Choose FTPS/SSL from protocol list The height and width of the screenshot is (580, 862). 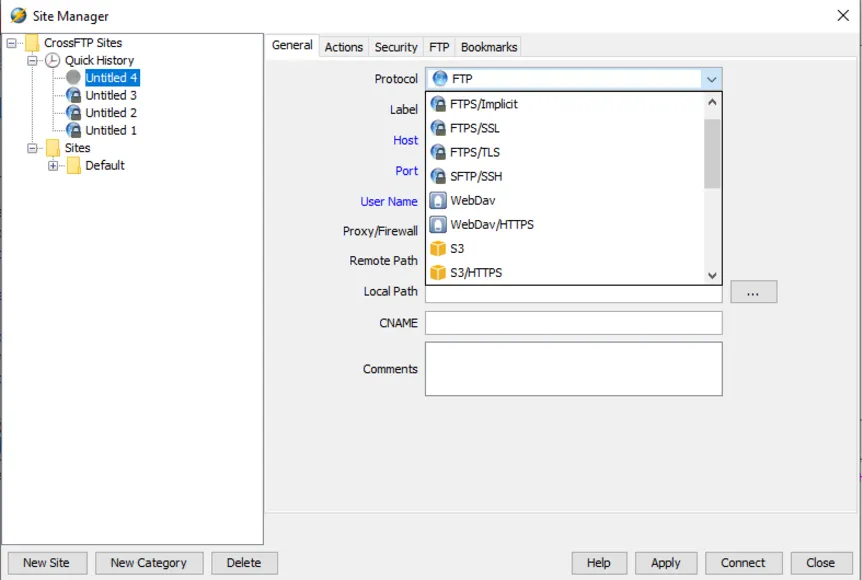coord(565,128)
